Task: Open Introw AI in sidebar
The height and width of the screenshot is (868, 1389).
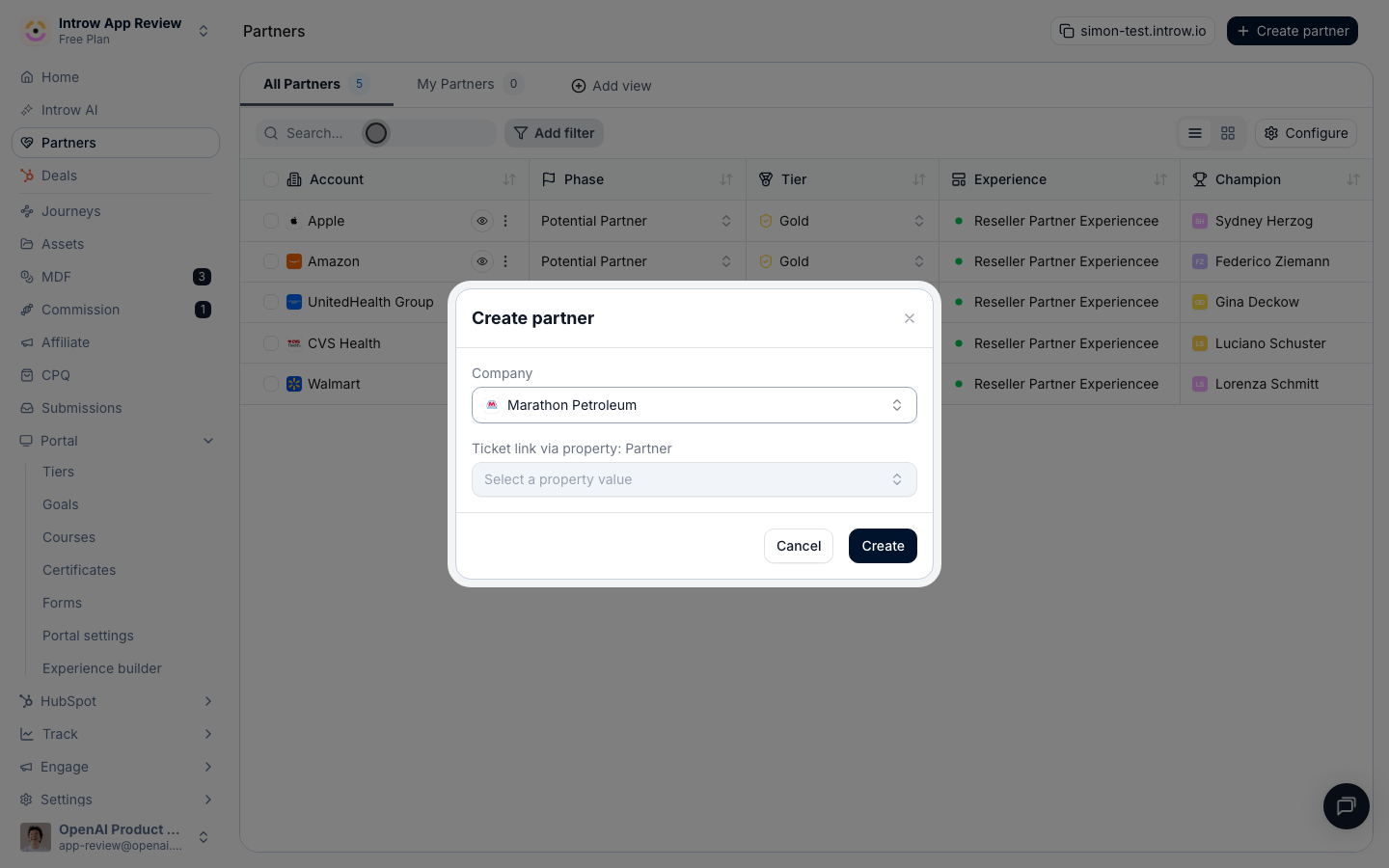Action: pyautogui.click(x=116, y=110)
